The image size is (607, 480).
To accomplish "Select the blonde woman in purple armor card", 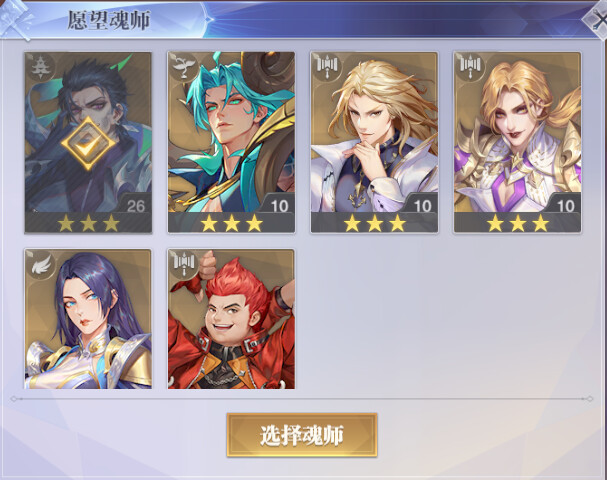I will point(517,142).
